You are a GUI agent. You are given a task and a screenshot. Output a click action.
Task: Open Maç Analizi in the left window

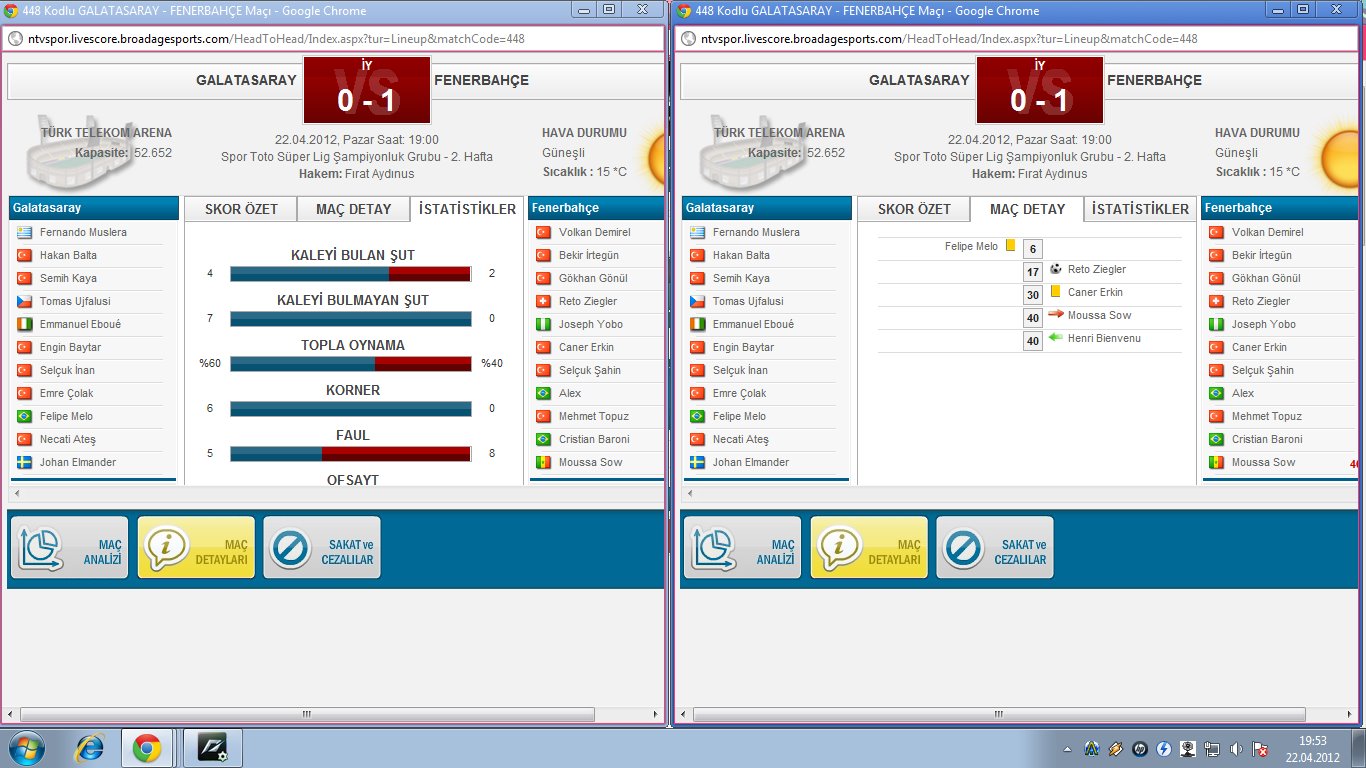(70, 548)
